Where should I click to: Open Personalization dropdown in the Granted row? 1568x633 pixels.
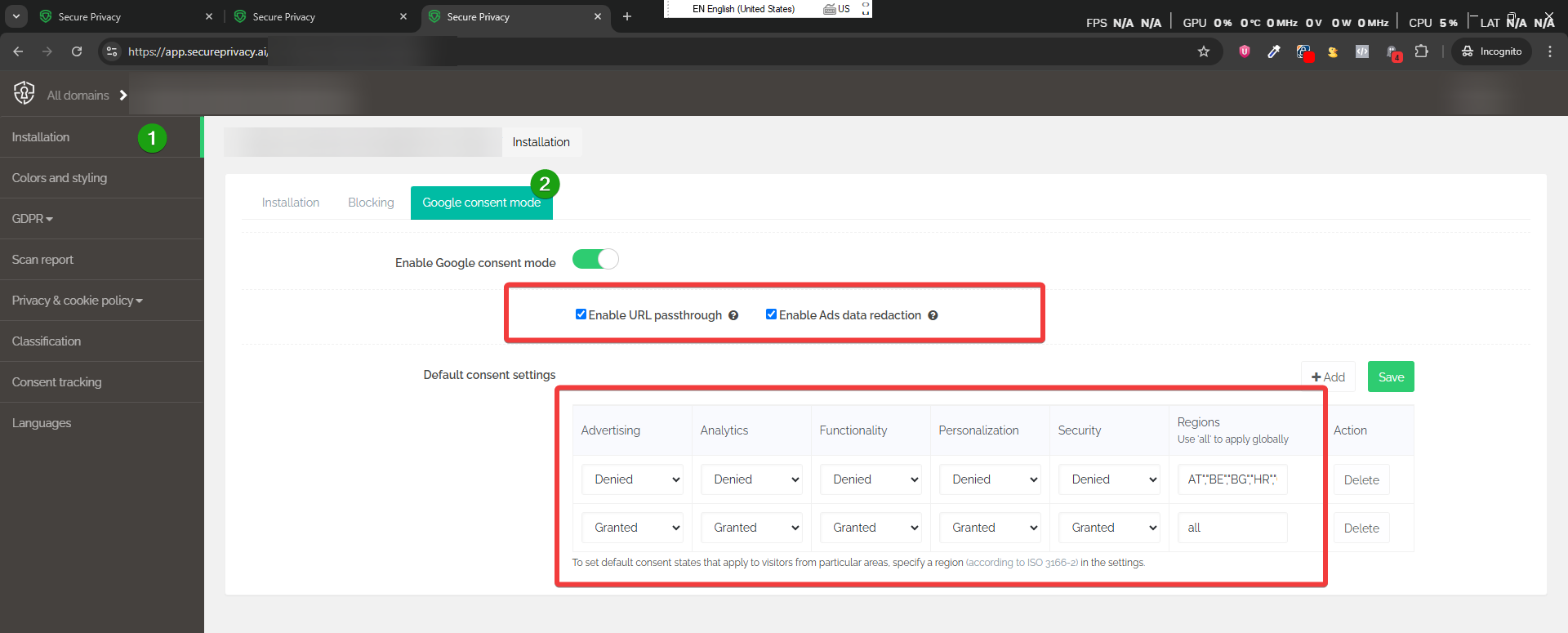[990, 528]
